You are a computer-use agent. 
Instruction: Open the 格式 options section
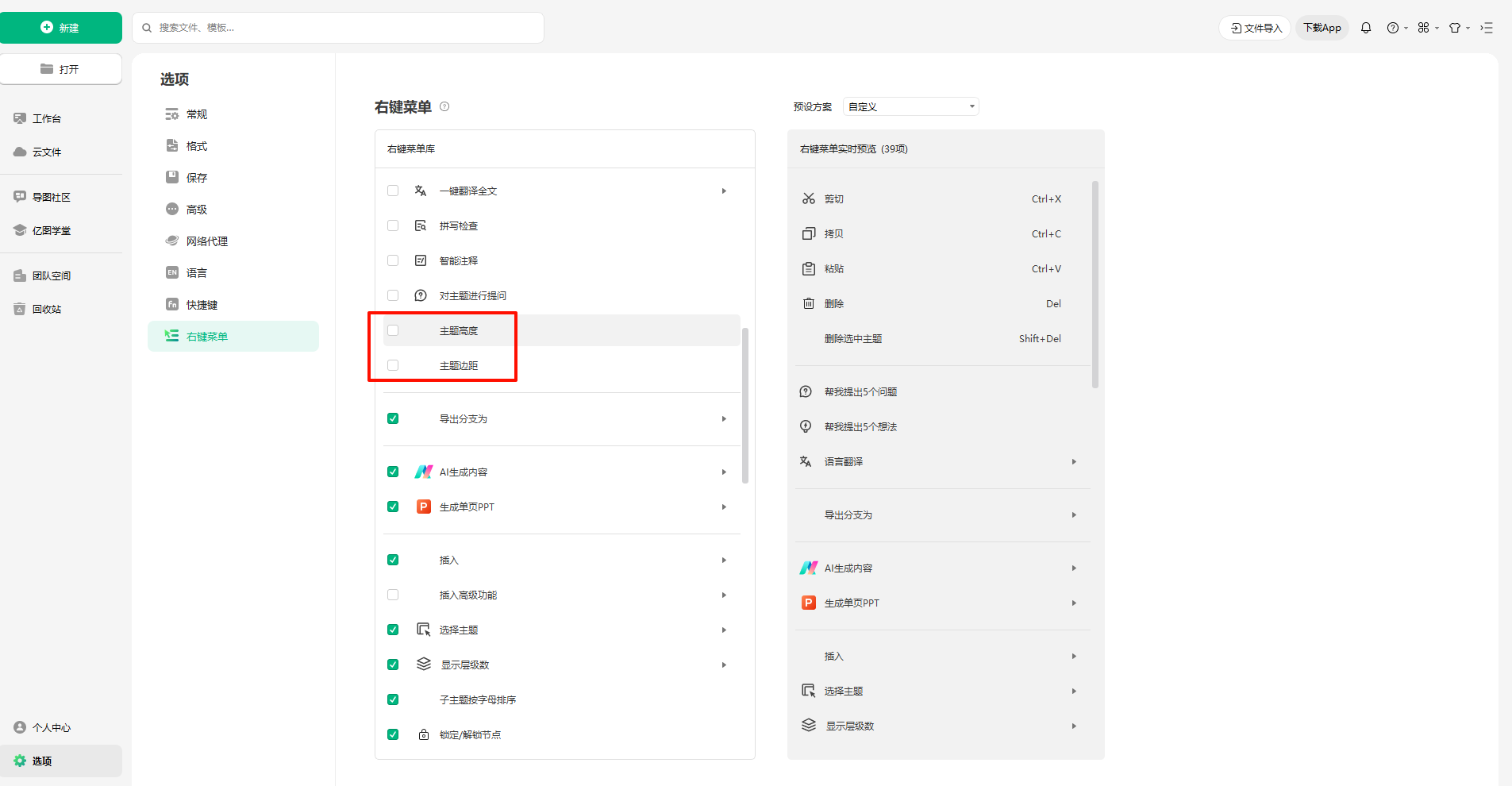point(233,146)
